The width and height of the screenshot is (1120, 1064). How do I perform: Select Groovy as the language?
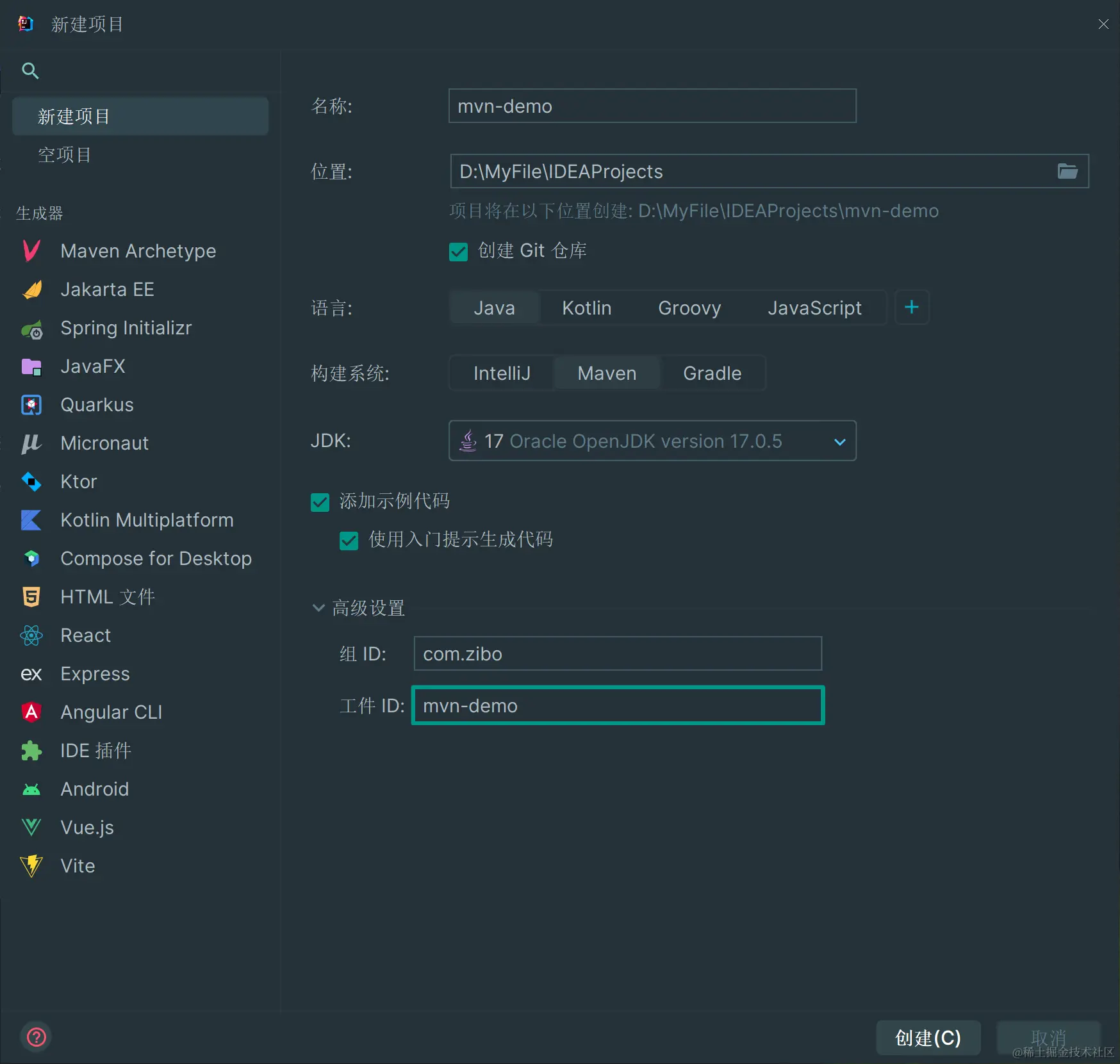(x=689, y=307)
